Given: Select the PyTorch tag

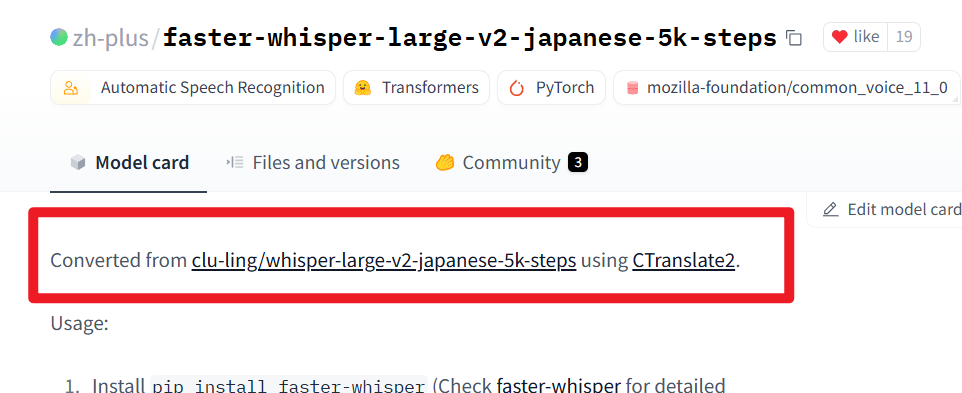Looking at the screenshot, I should click(x=551, y=88).
